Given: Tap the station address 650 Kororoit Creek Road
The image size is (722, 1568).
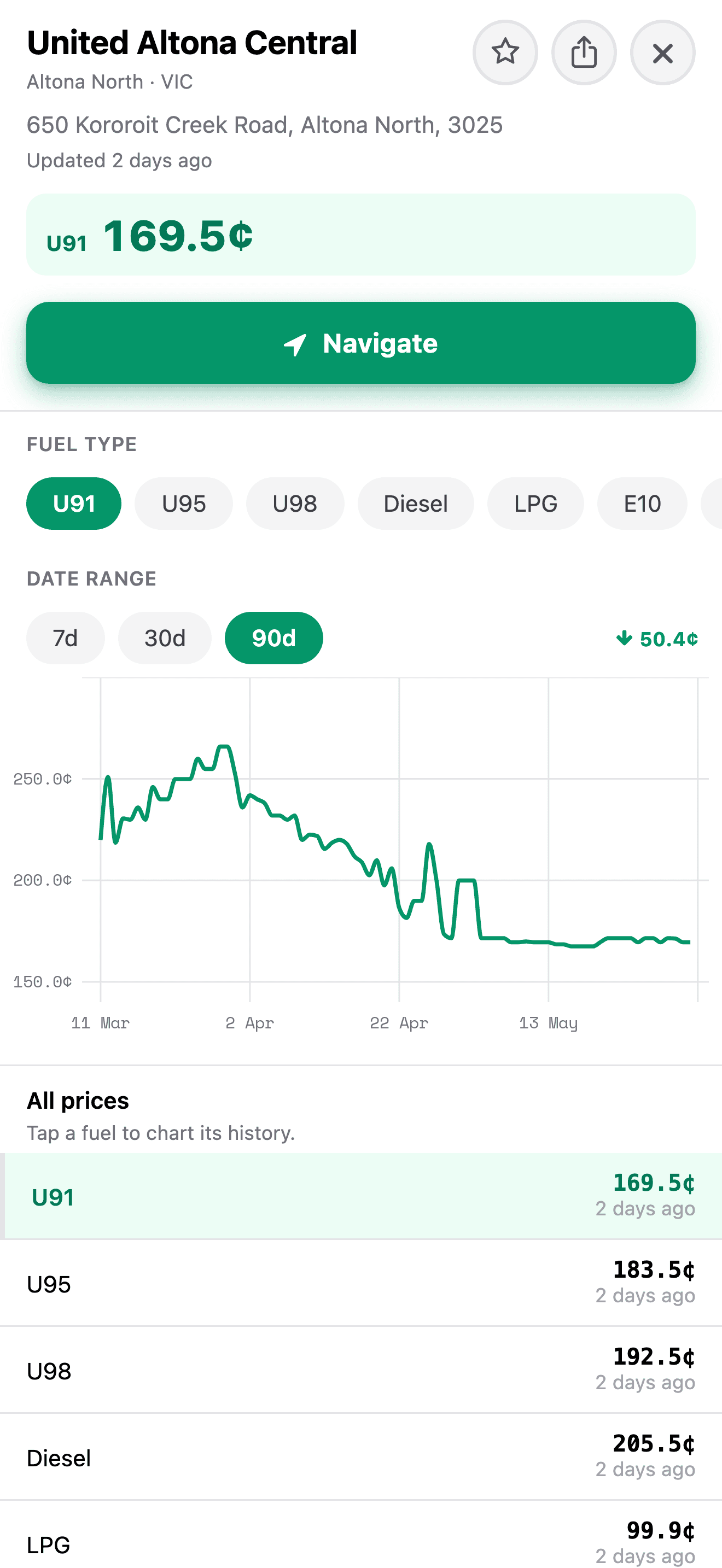Looking at the screenshot, I should click(265, 125).
